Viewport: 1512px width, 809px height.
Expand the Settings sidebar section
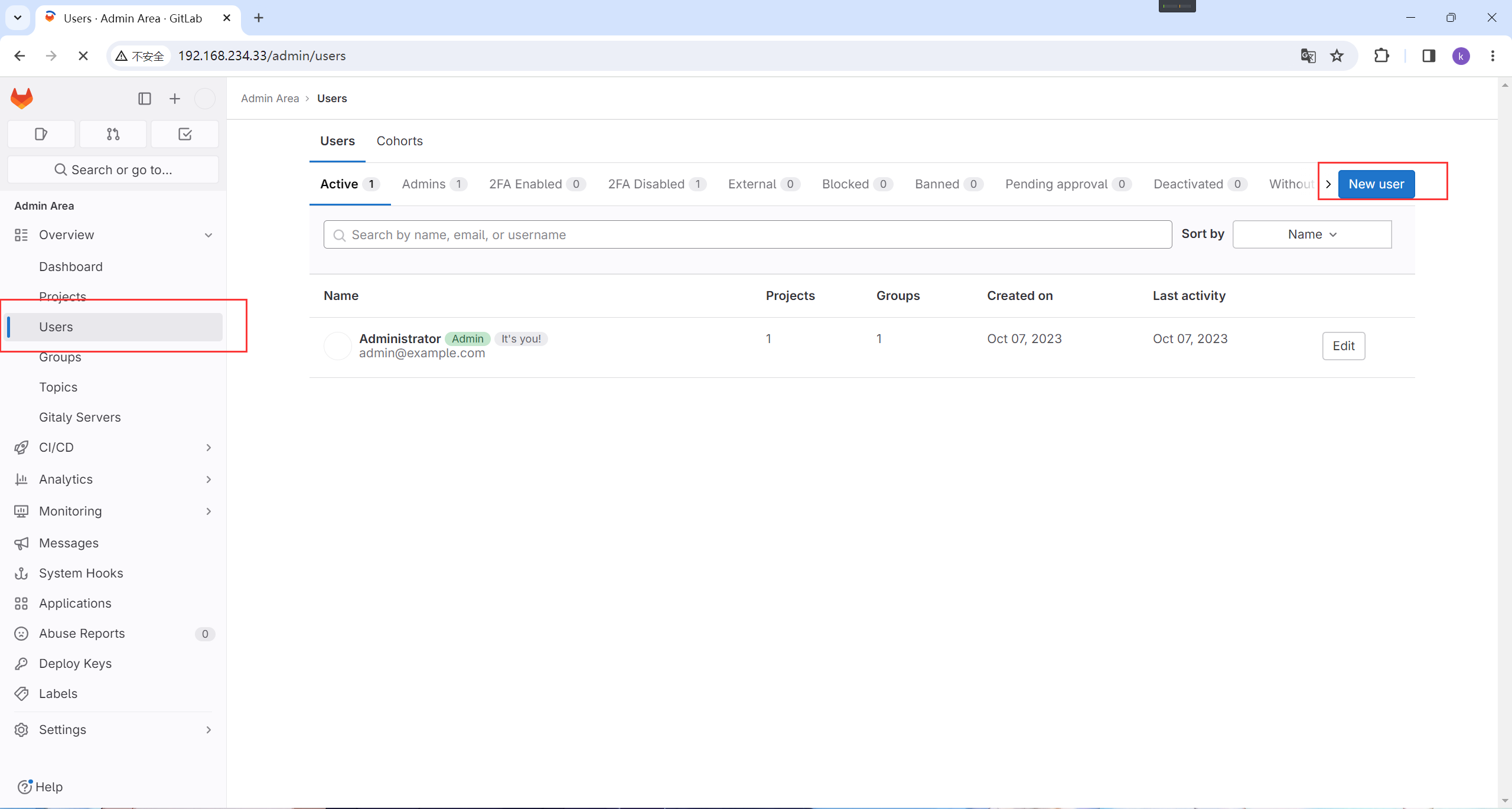(x=208, y=730)
